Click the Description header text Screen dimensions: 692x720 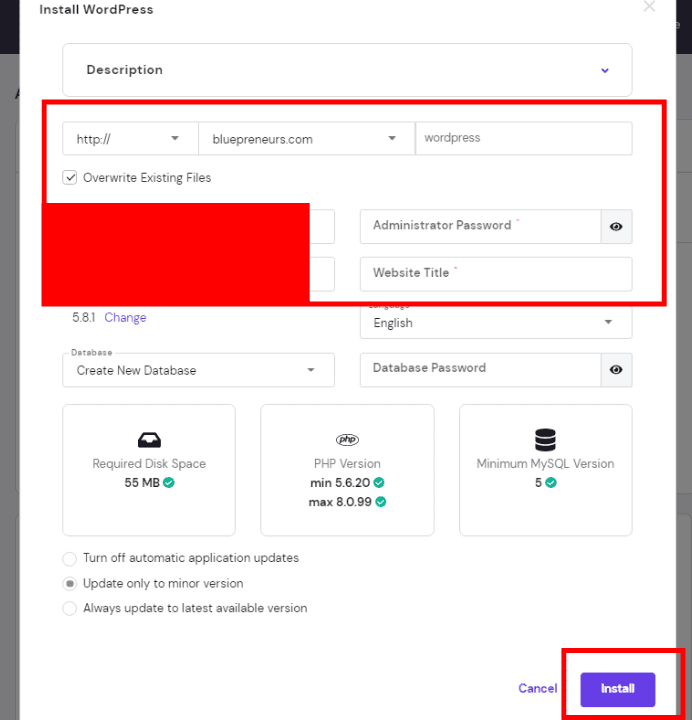pyautogui.click(x=124, y=70)
